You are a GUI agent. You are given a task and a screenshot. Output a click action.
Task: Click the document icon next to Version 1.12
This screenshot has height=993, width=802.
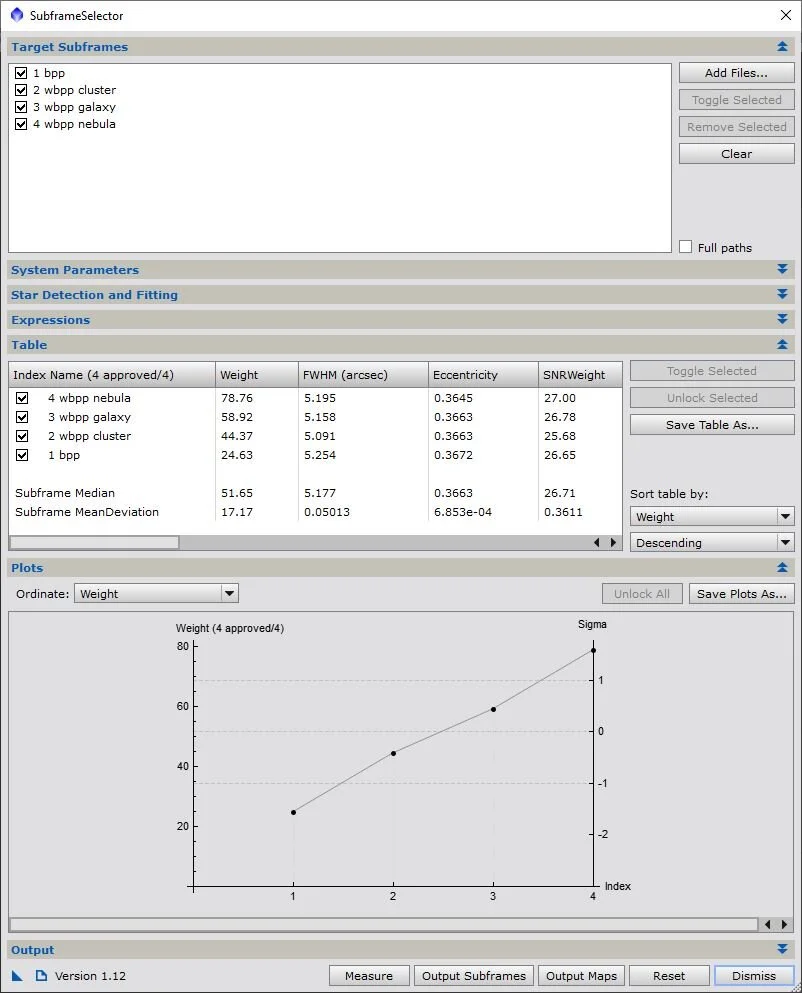click(41, 975)
